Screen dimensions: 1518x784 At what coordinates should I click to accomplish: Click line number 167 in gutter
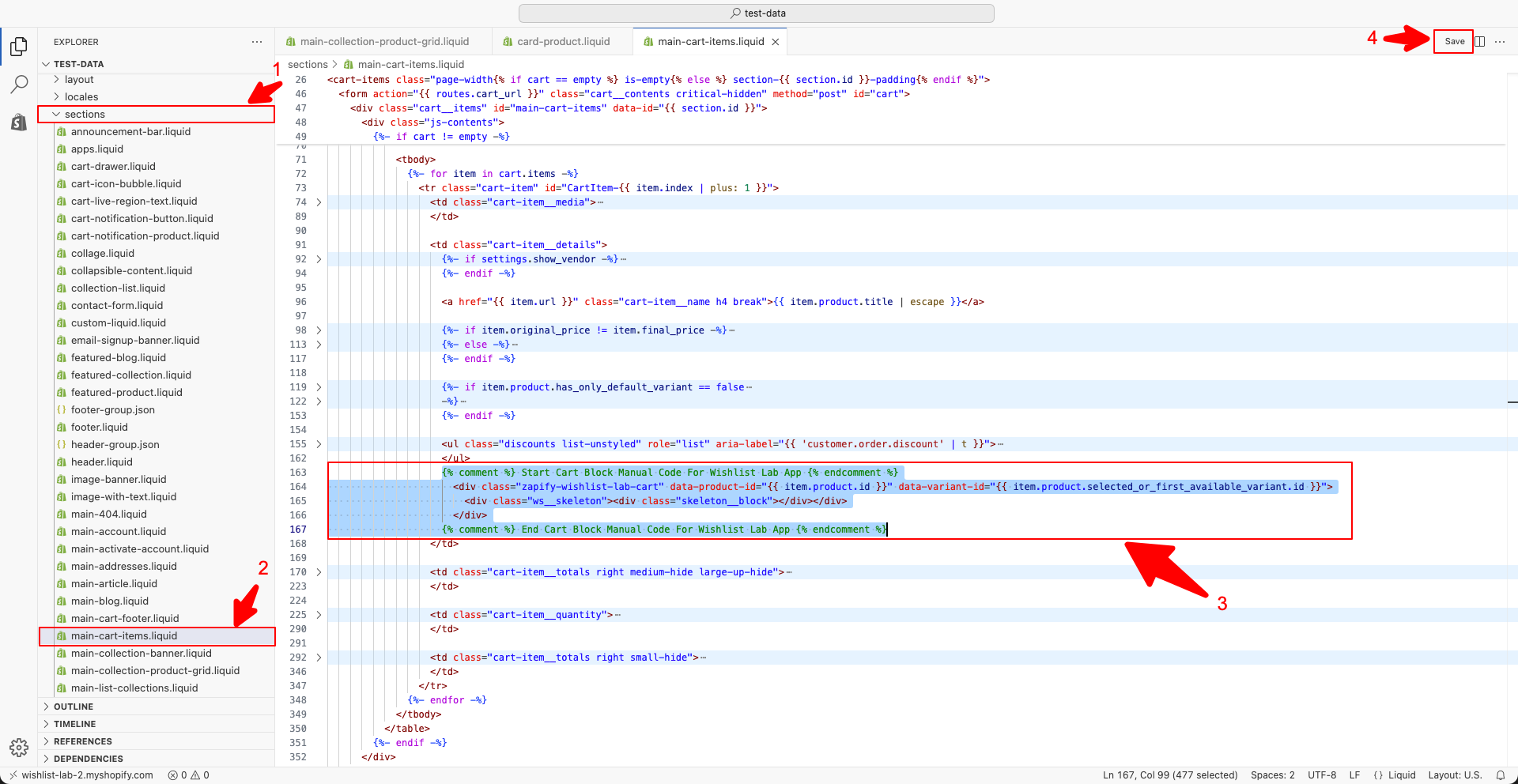click(x=298, y=530)
